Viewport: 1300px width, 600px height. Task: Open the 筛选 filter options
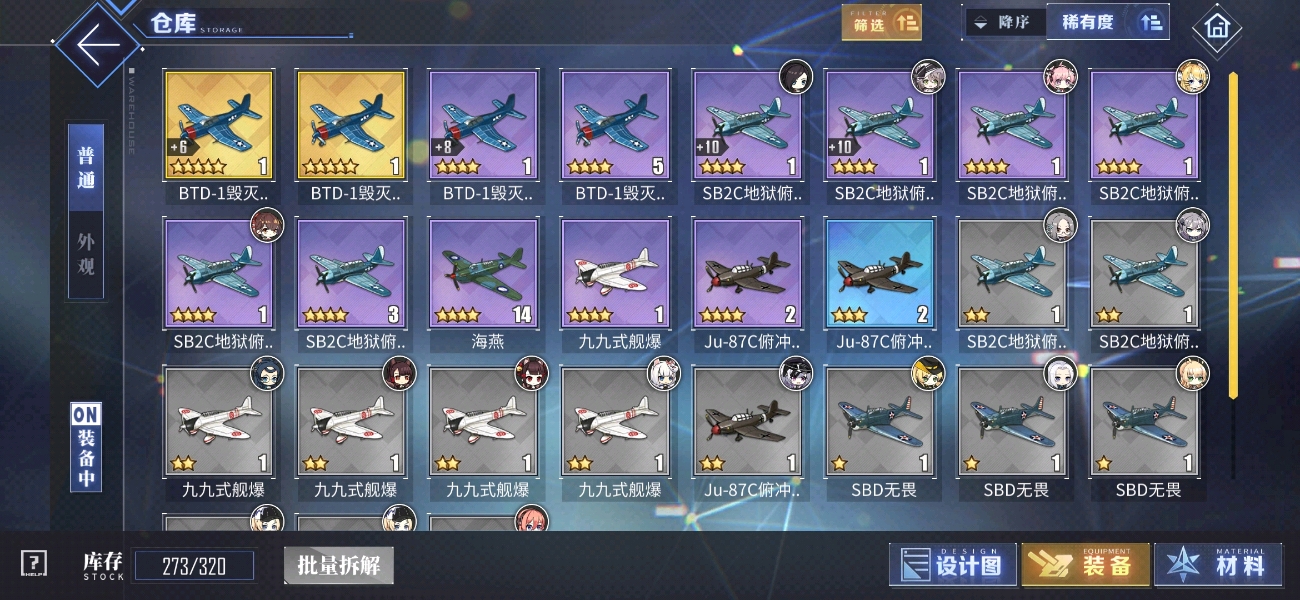pos(881,23)
